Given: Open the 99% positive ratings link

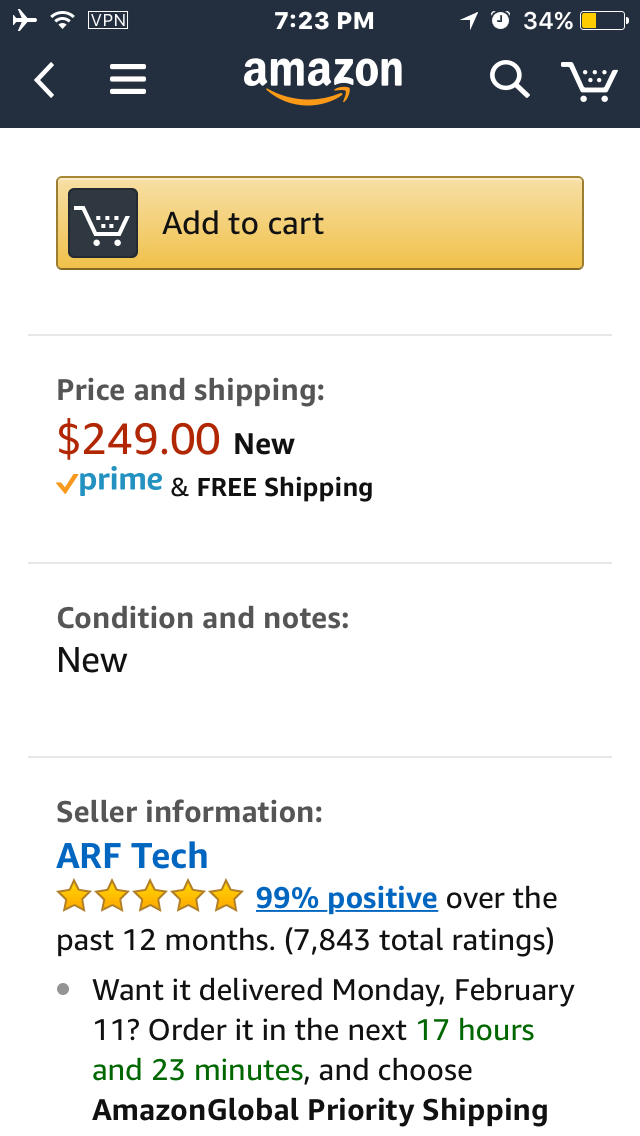Looking at the screenshot, I should 346,898.
